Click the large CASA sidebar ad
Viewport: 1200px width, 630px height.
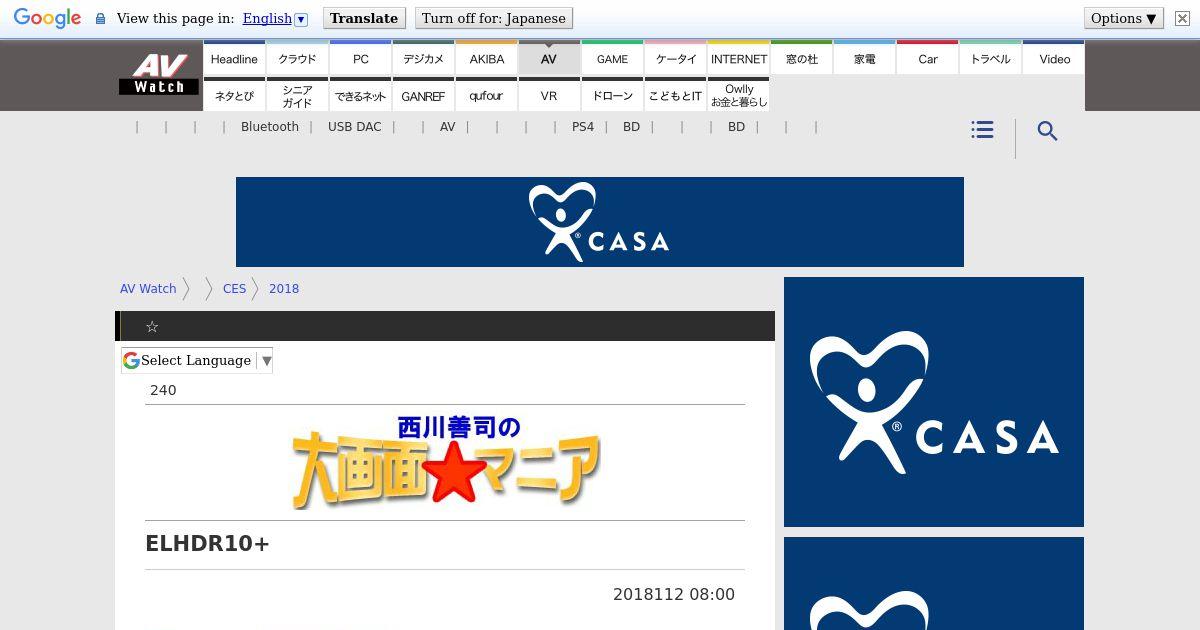(x=934, y=402)
